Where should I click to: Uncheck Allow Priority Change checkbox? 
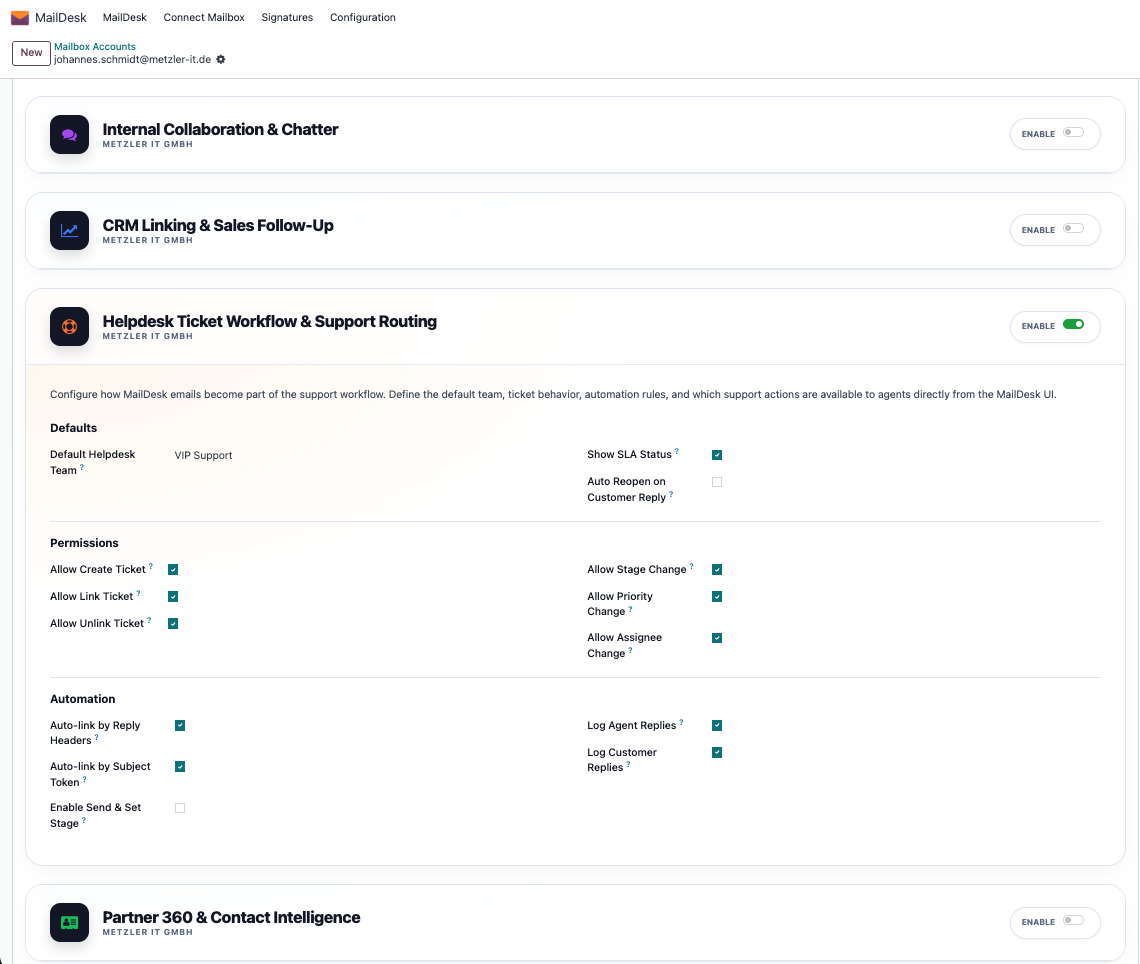[717, 597]
